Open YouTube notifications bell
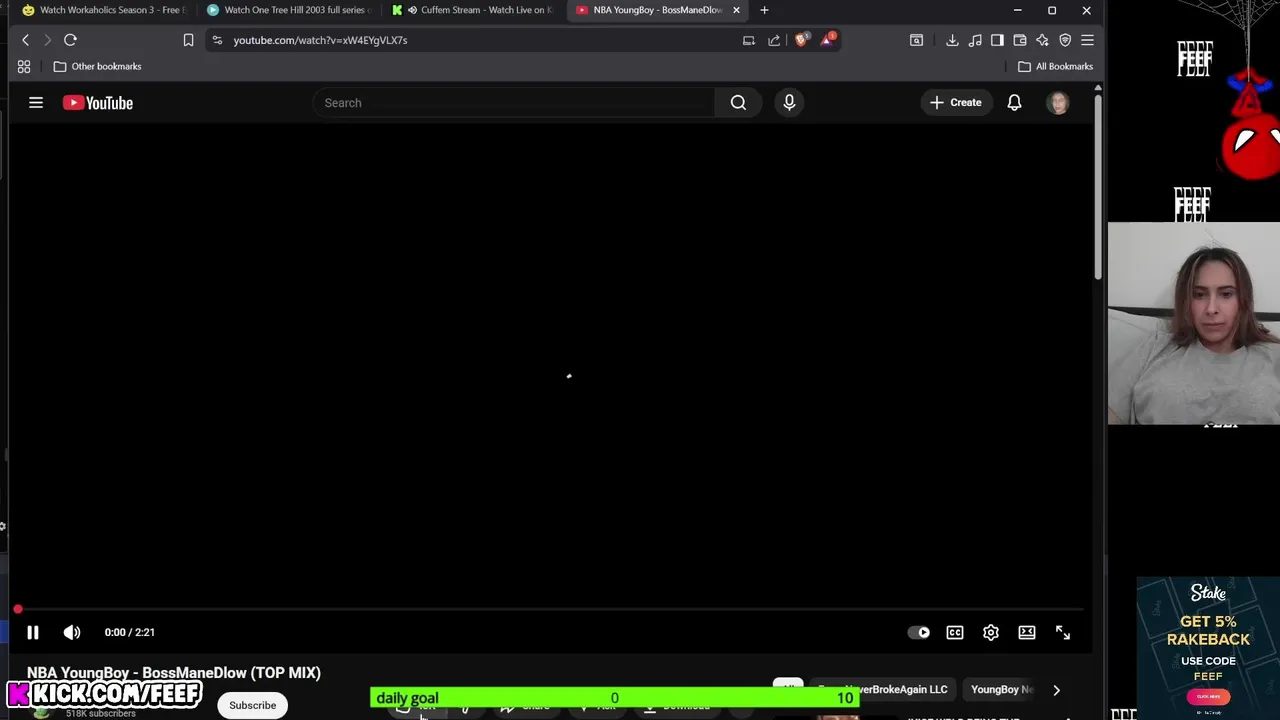This screenshot has width=1280, height=720. click(x=1014, y=102)
